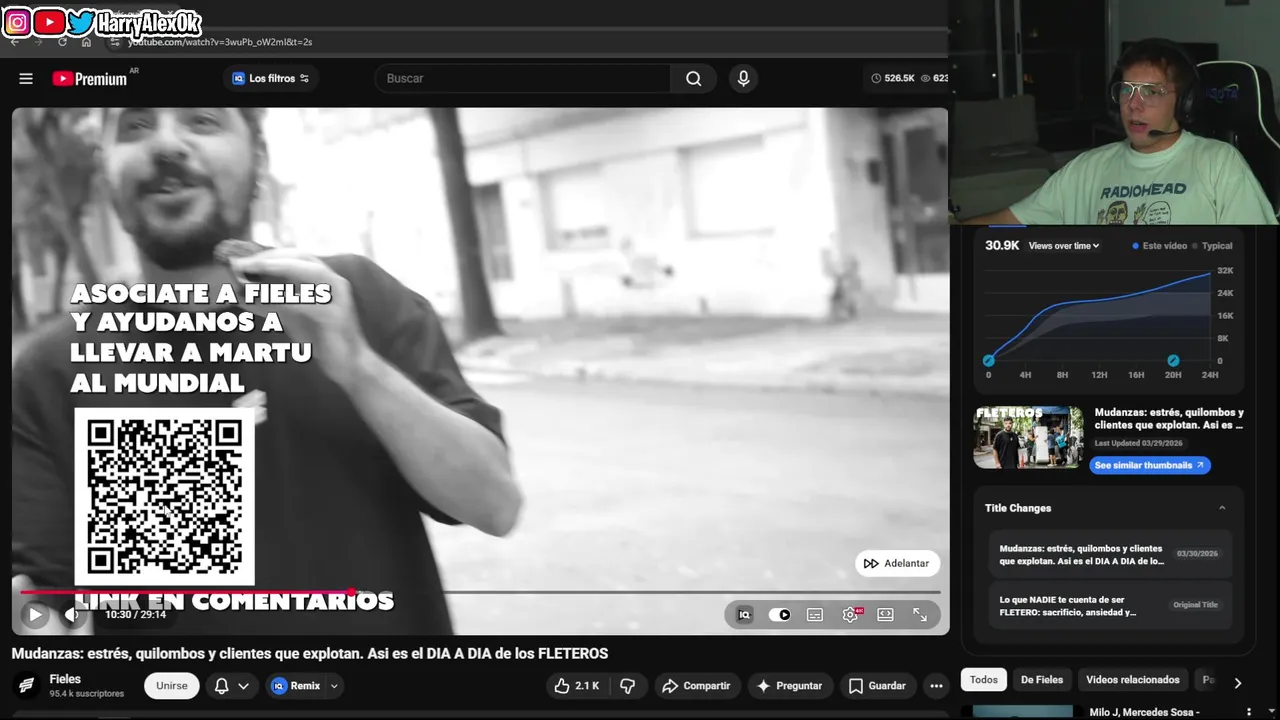Select the Todos chip tab
The image size is (1280, 720).
tap(984, 680)
